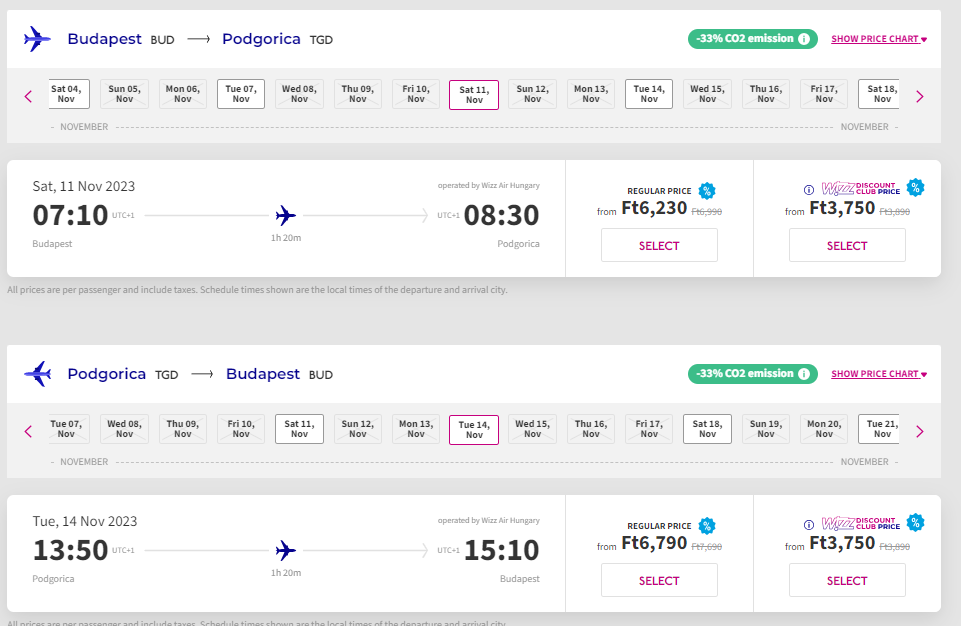Image resolution: width=961 pixels, height=626 pixels.
Task: Click the return CO2 emission info icon
Action: click(x=803, y=373)
